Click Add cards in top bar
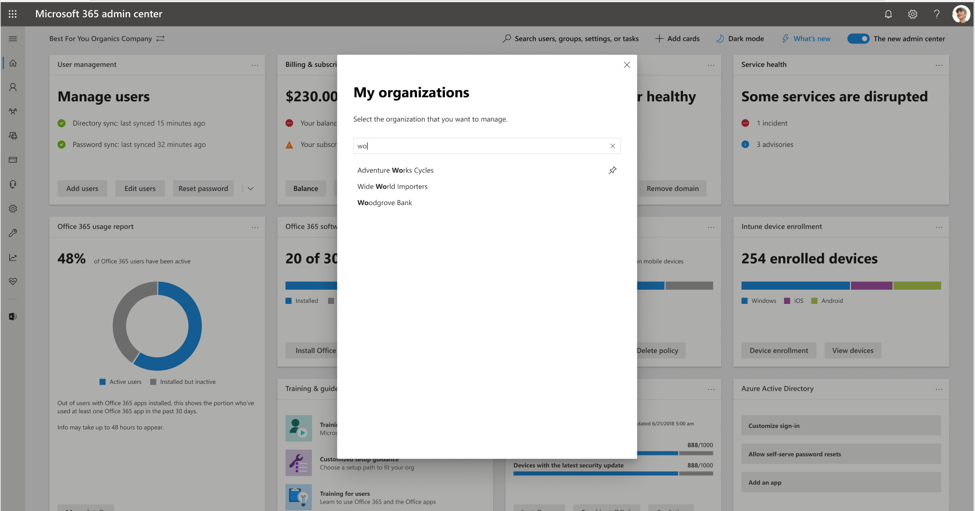The width and height of the screenshot is (975, 511). (677, 39)
